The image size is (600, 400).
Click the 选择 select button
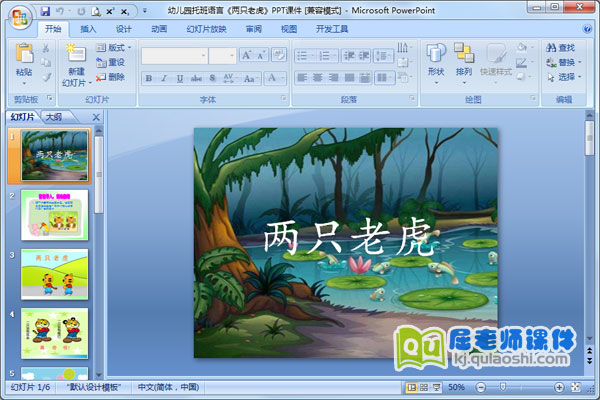[564, 77]
